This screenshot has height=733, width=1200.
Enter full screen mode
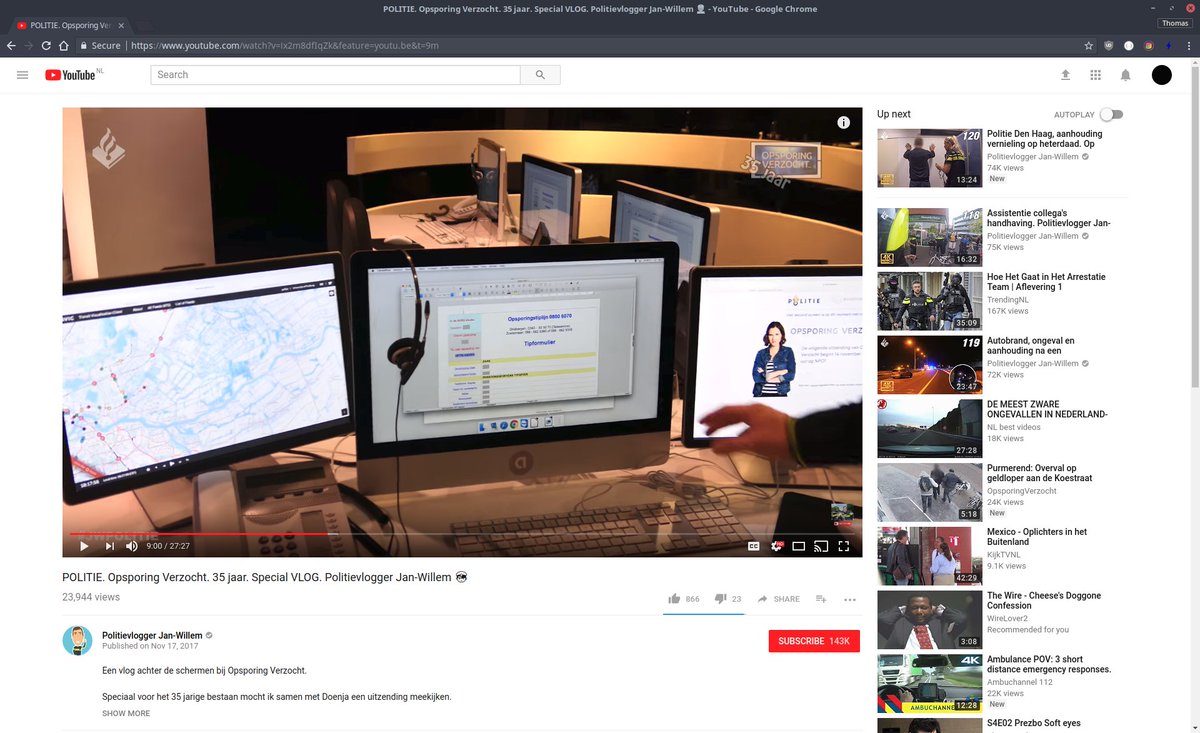coord(843,546)
